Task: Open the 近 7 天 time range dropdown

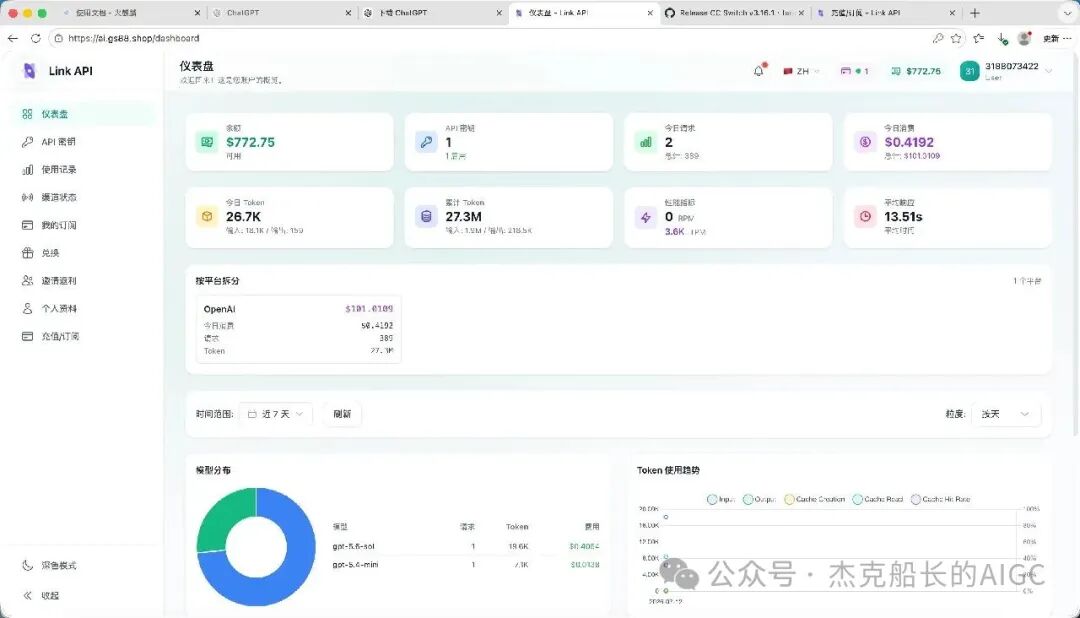Action: [276, 414]
